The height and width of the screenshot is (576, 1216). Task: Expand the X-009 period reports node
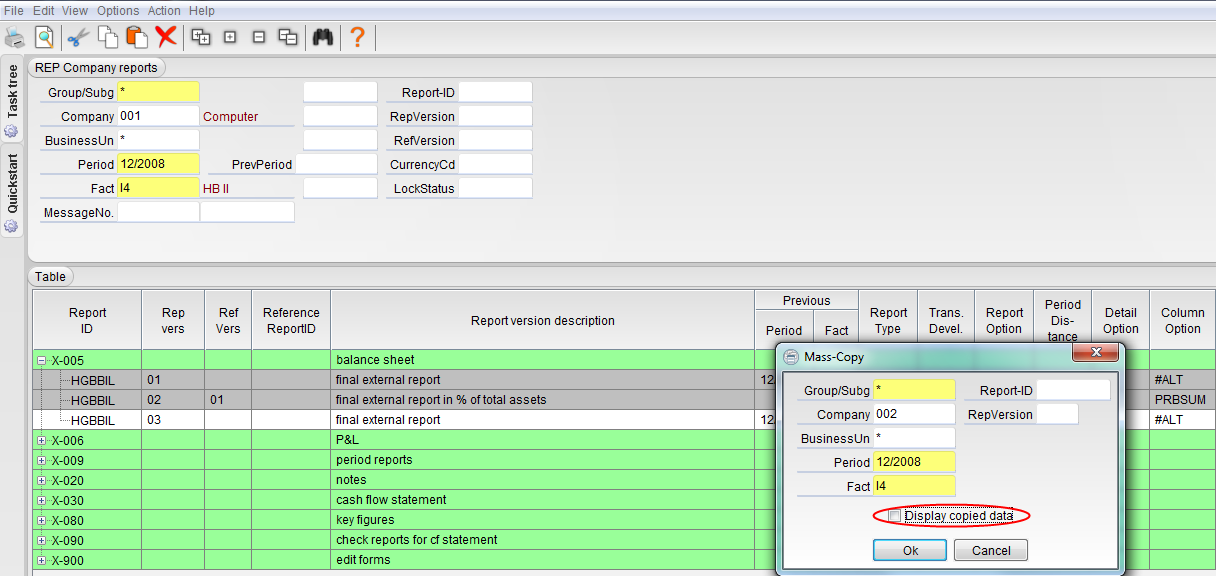(x=42, y=460)
